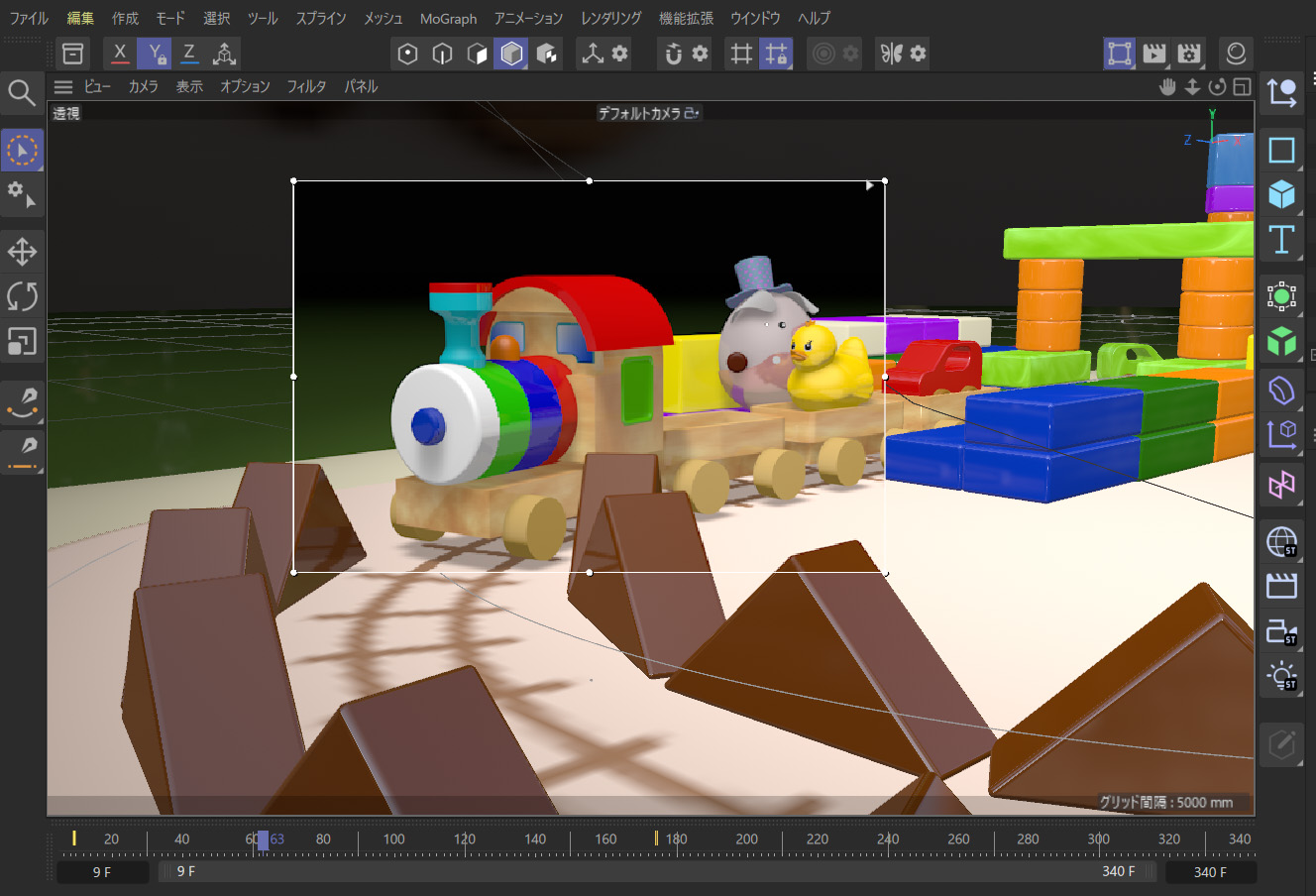Open the MoGraph menu
This screenshot has width=1316, height=896.
448,19
